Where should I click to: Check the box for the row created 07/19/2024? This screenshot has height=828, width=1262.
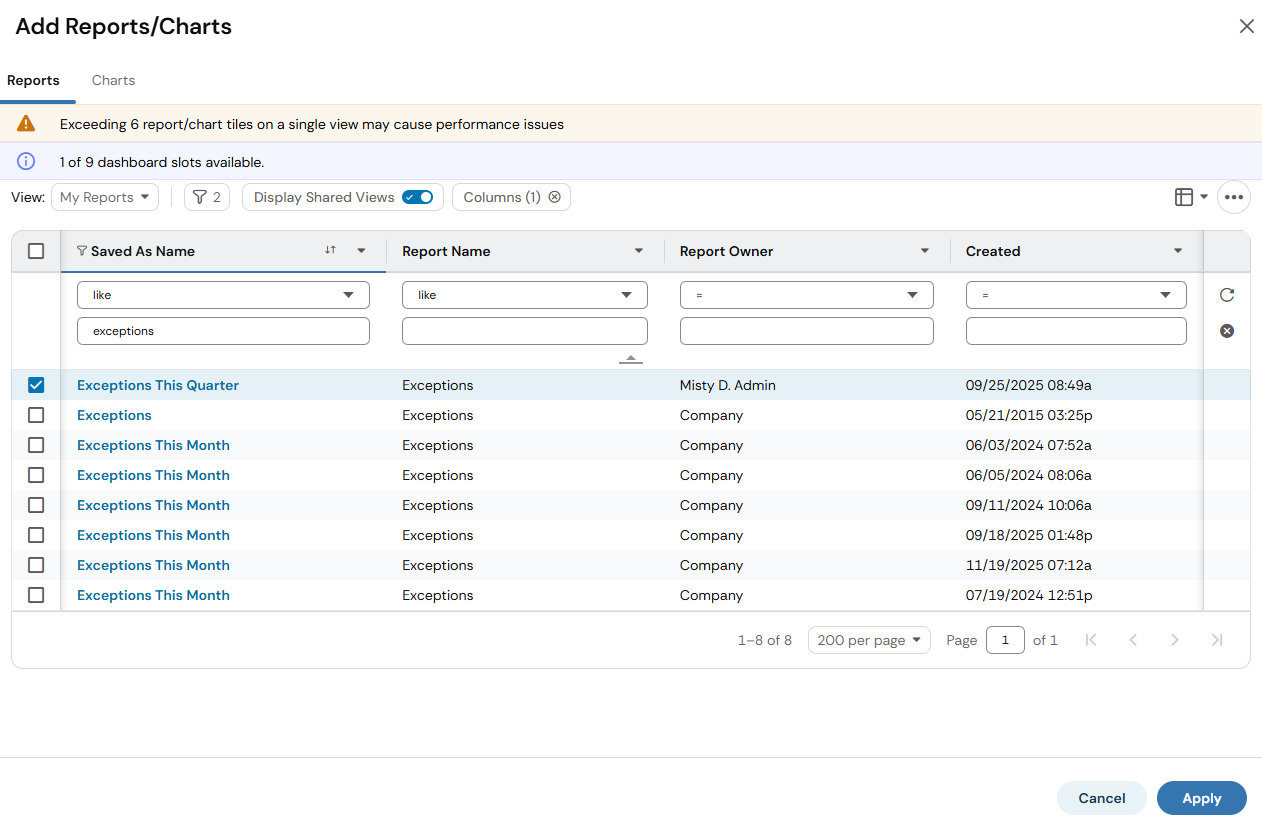(36, 595)
